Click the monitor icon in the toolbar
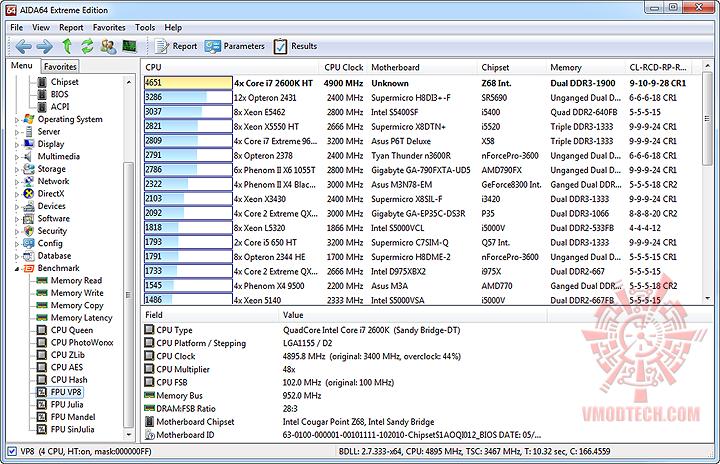Image resolution: width=720 pixels, height=464 pixels. (129, 46)
